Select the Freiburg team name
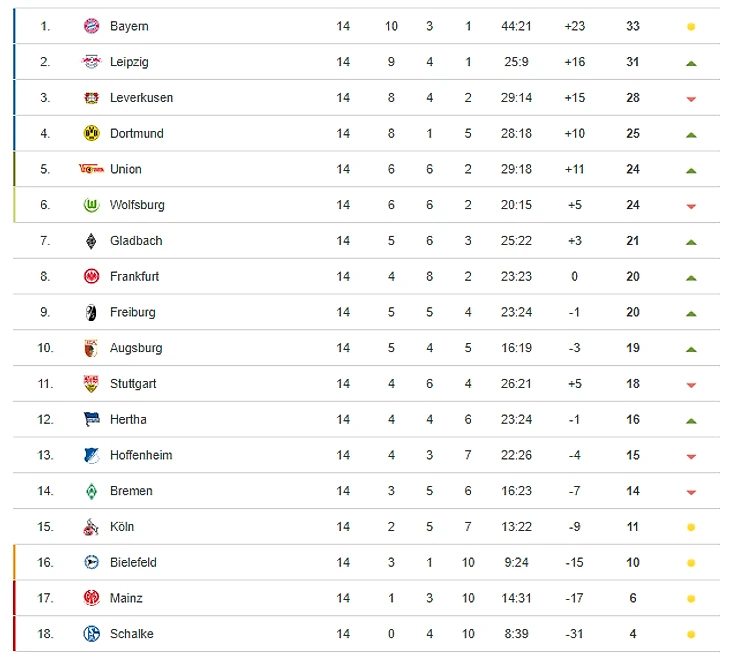This screenshot has width=730, height=653. (x=133, y=312)
